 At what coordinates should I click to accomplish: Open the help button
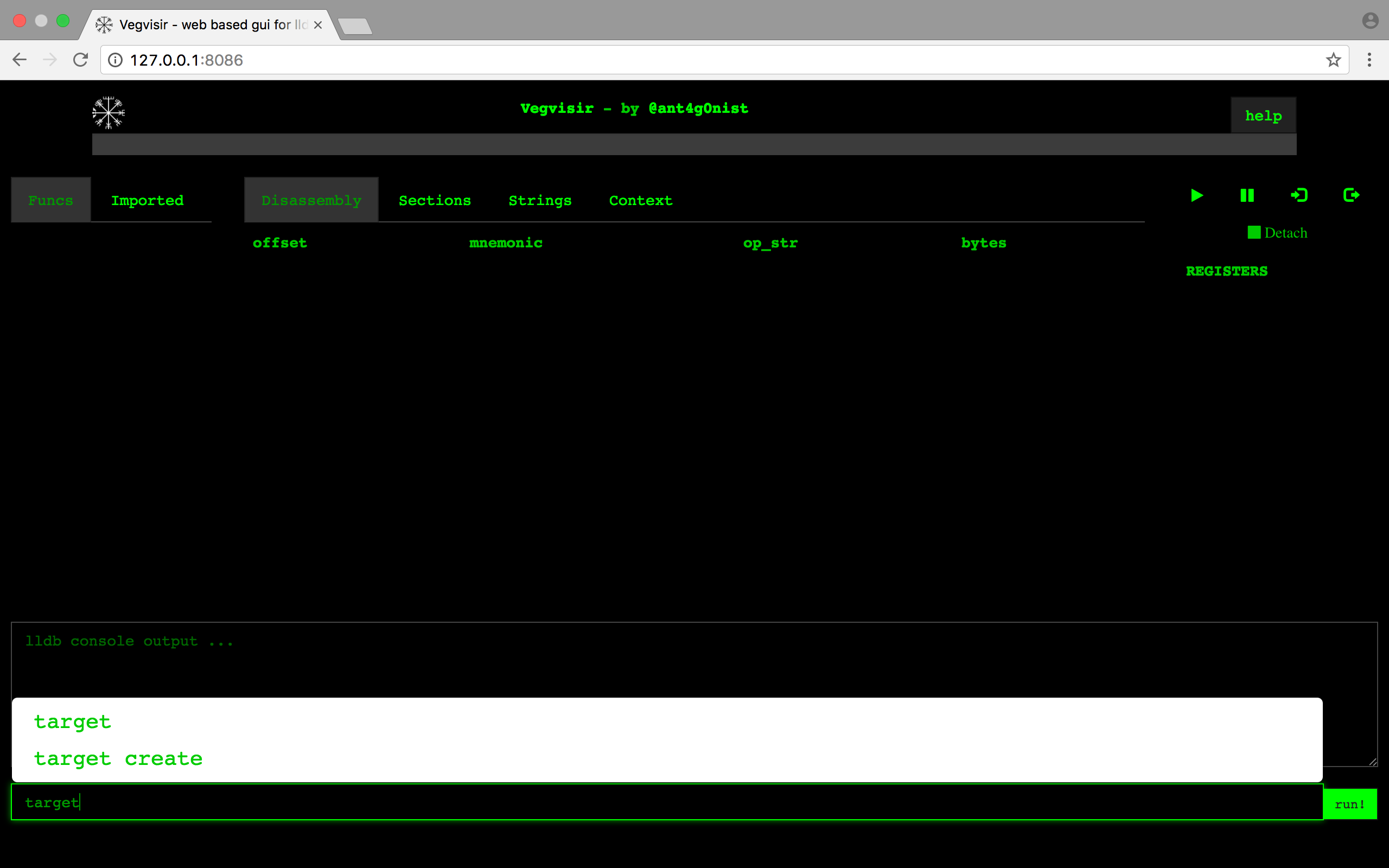pyautogui.click(x=1263, y=116)
